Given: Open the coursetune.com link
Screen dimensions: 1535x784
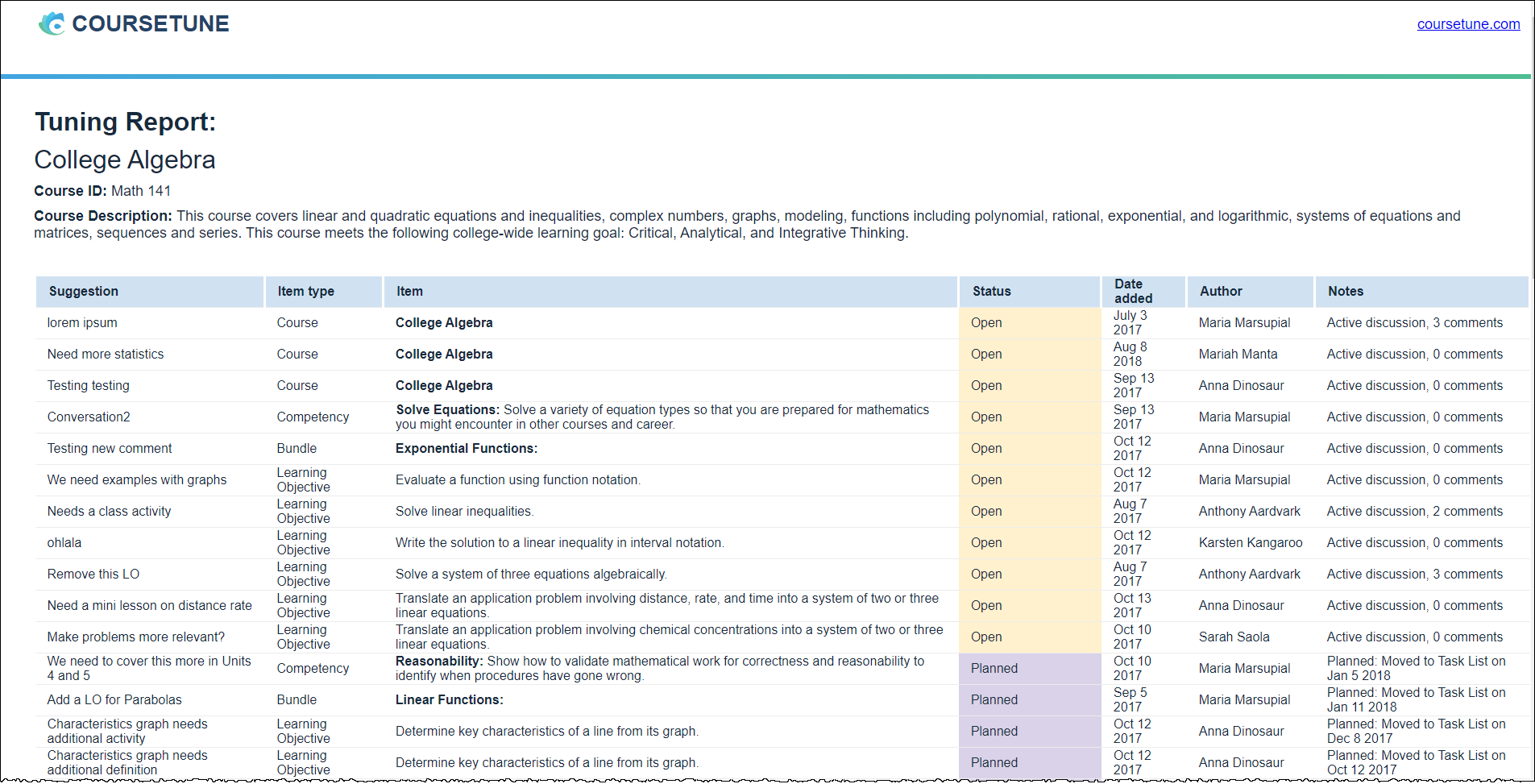Looking at the screenshot, I should point(1467,24).
